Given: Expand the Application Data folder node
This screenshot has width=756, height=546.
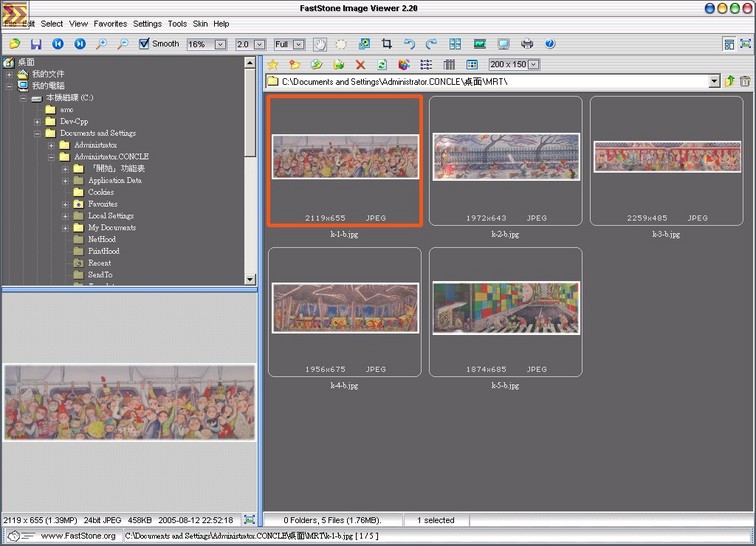Looking at the screenshot, I should tap(65, 180).
